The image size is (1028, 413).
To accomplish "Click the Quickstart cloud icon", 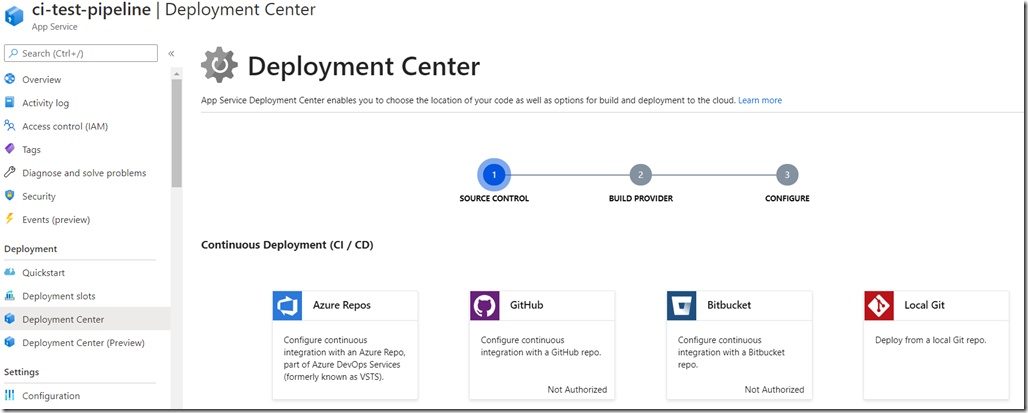I will (10, 272).
